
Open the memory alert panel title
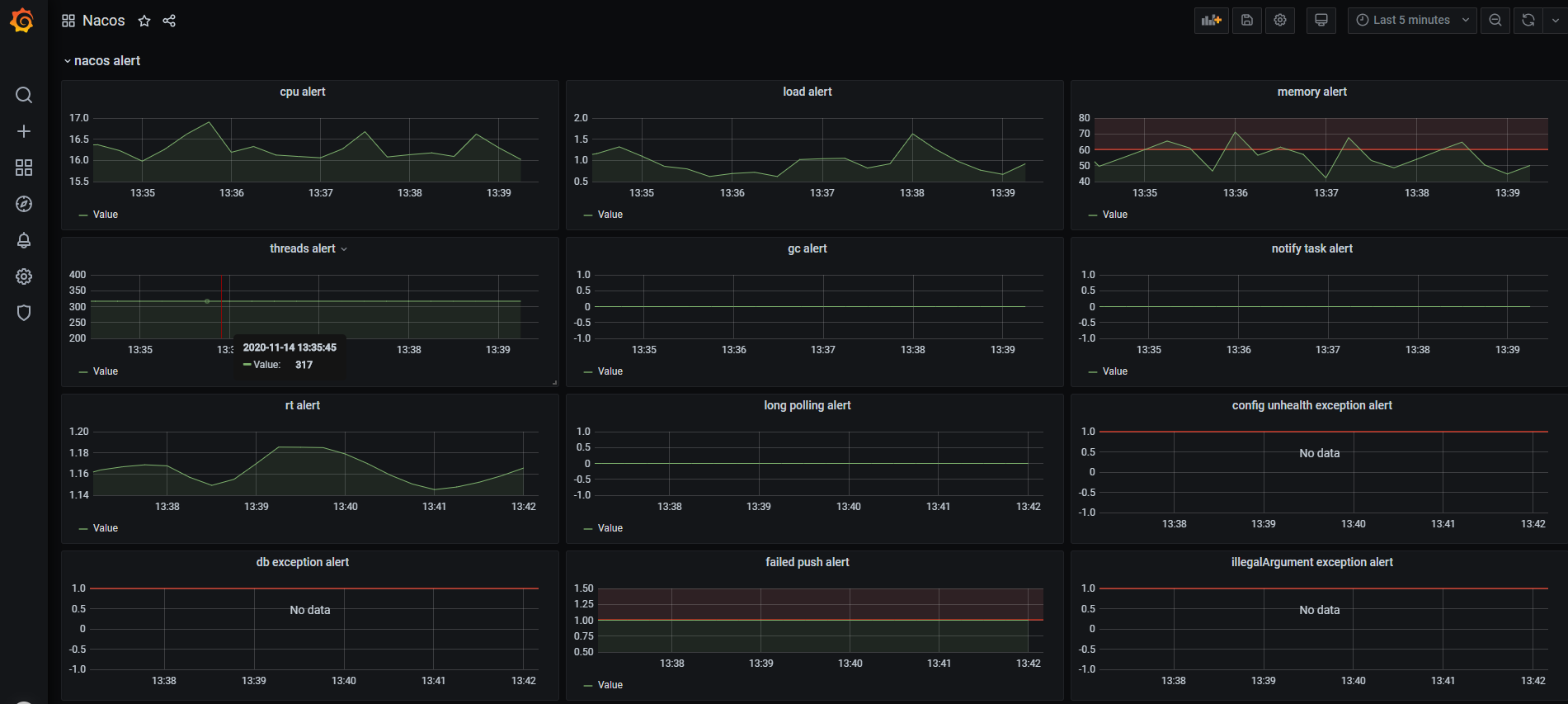coord(1311,92)
